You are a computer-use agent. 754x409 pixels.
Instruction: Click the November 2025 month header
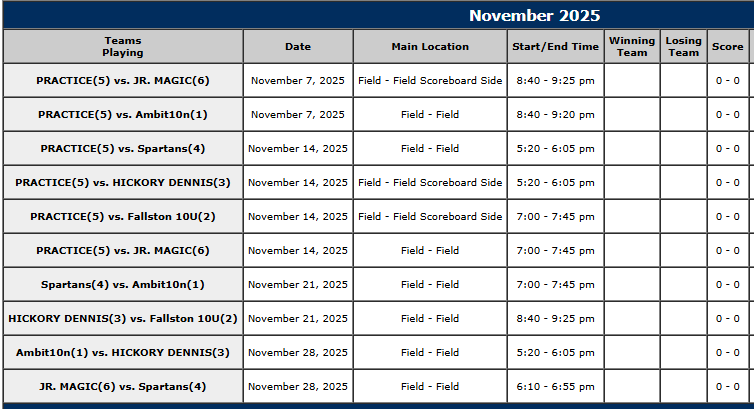click(x=534, y=15)
